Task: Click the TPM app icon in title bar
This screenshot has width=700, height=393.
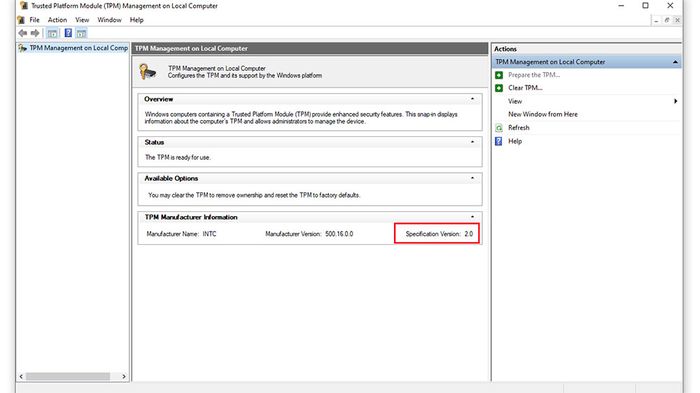Action: [24, 6]
